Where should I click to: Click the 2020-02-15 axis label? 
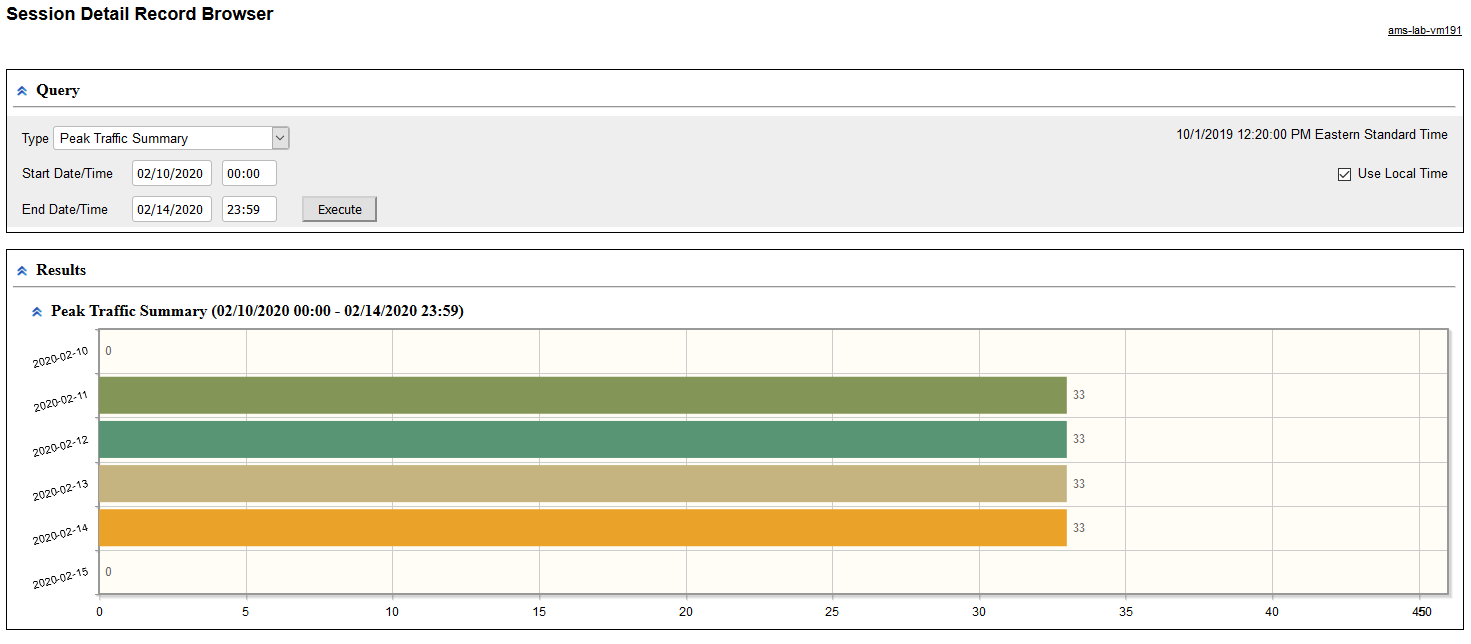pos(61,579)
